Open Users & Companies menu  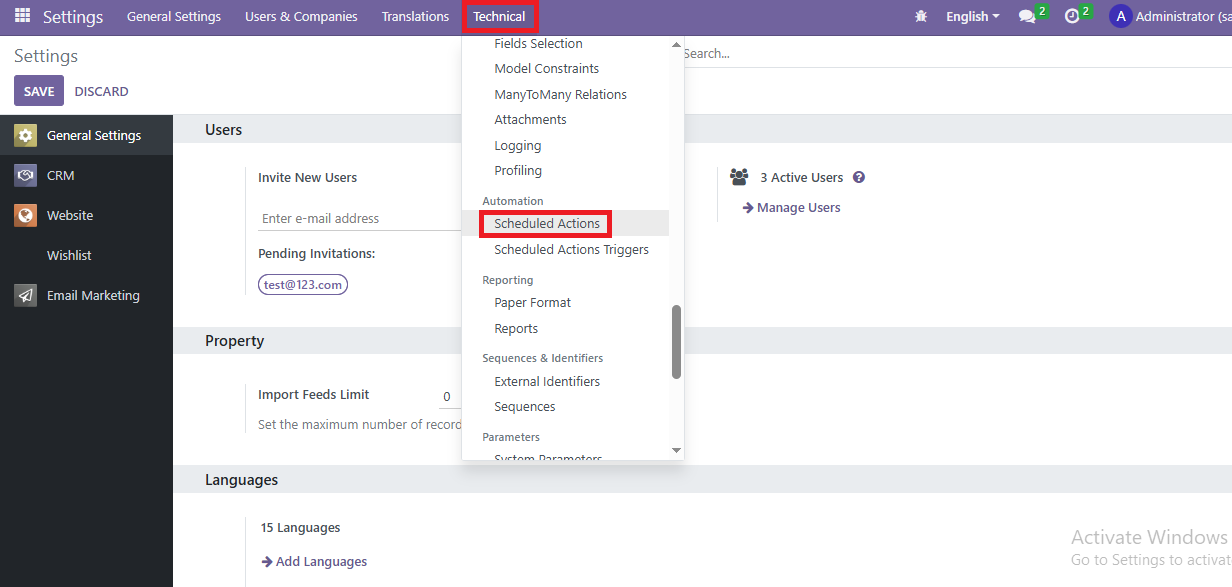(301, 17)
